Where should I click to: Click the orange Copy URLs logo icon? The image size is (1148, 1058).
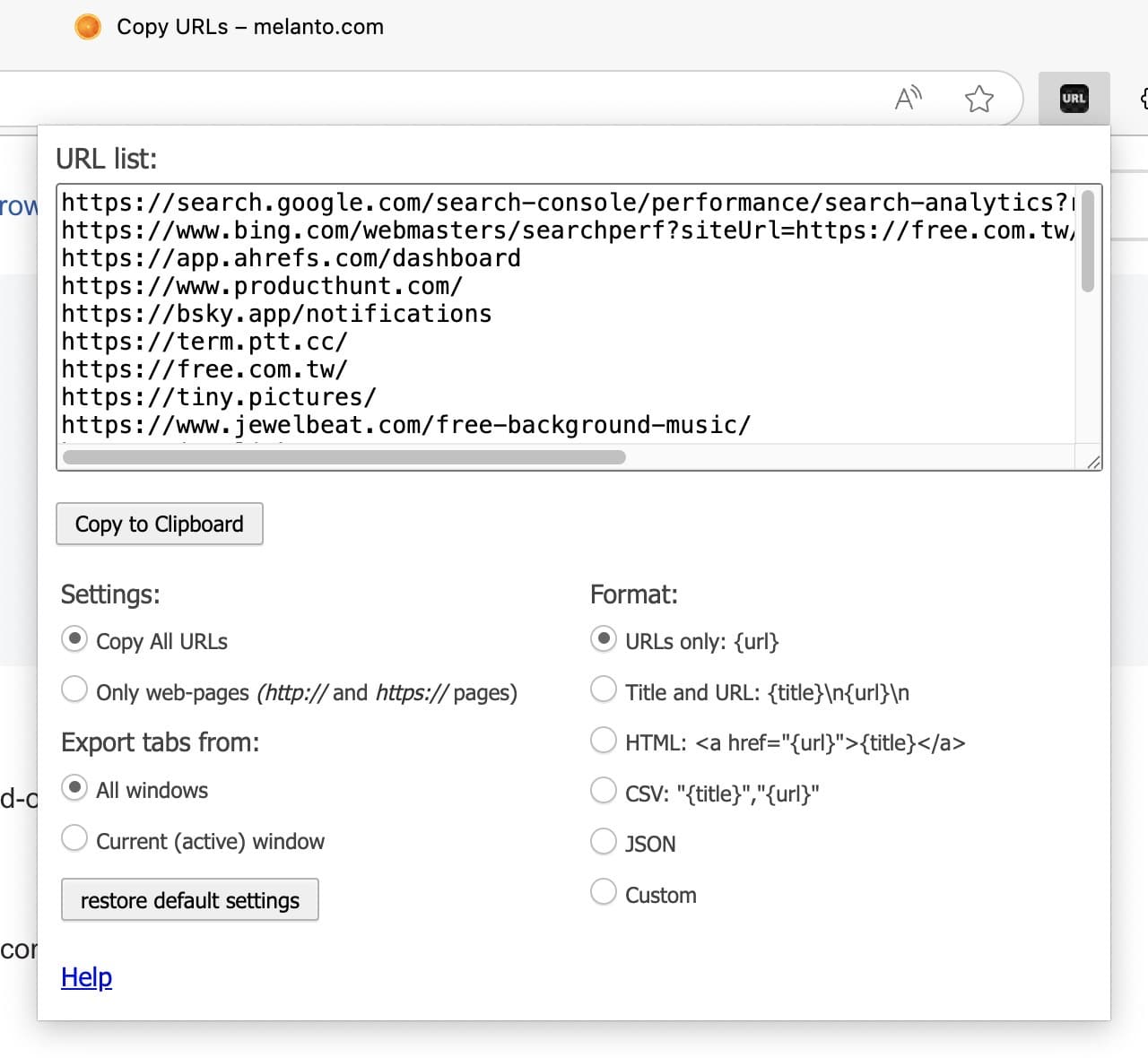click(x=87, y=27)
